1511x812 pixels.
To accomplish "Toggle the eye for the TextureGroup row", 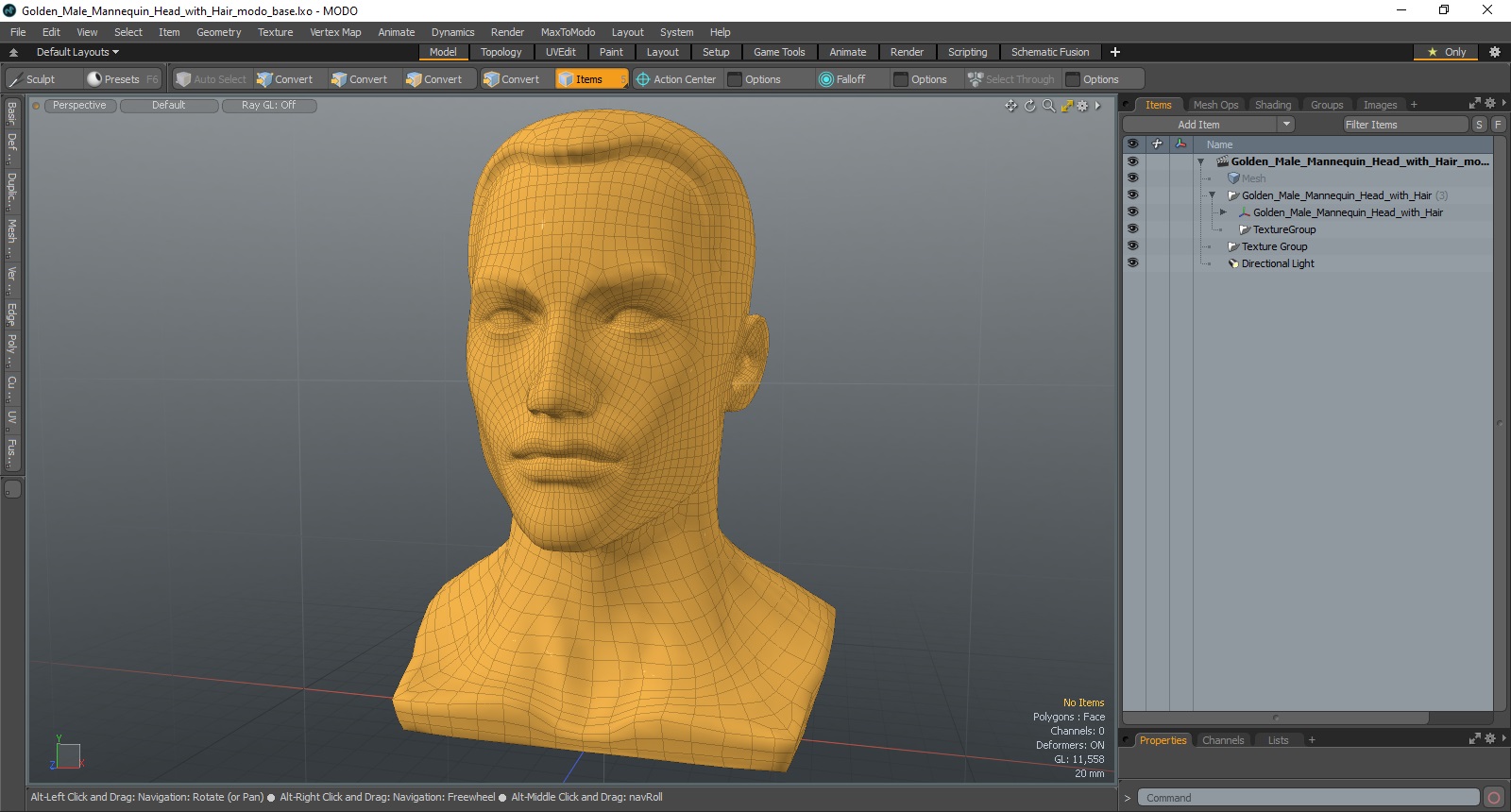I will pos(1132,229).
